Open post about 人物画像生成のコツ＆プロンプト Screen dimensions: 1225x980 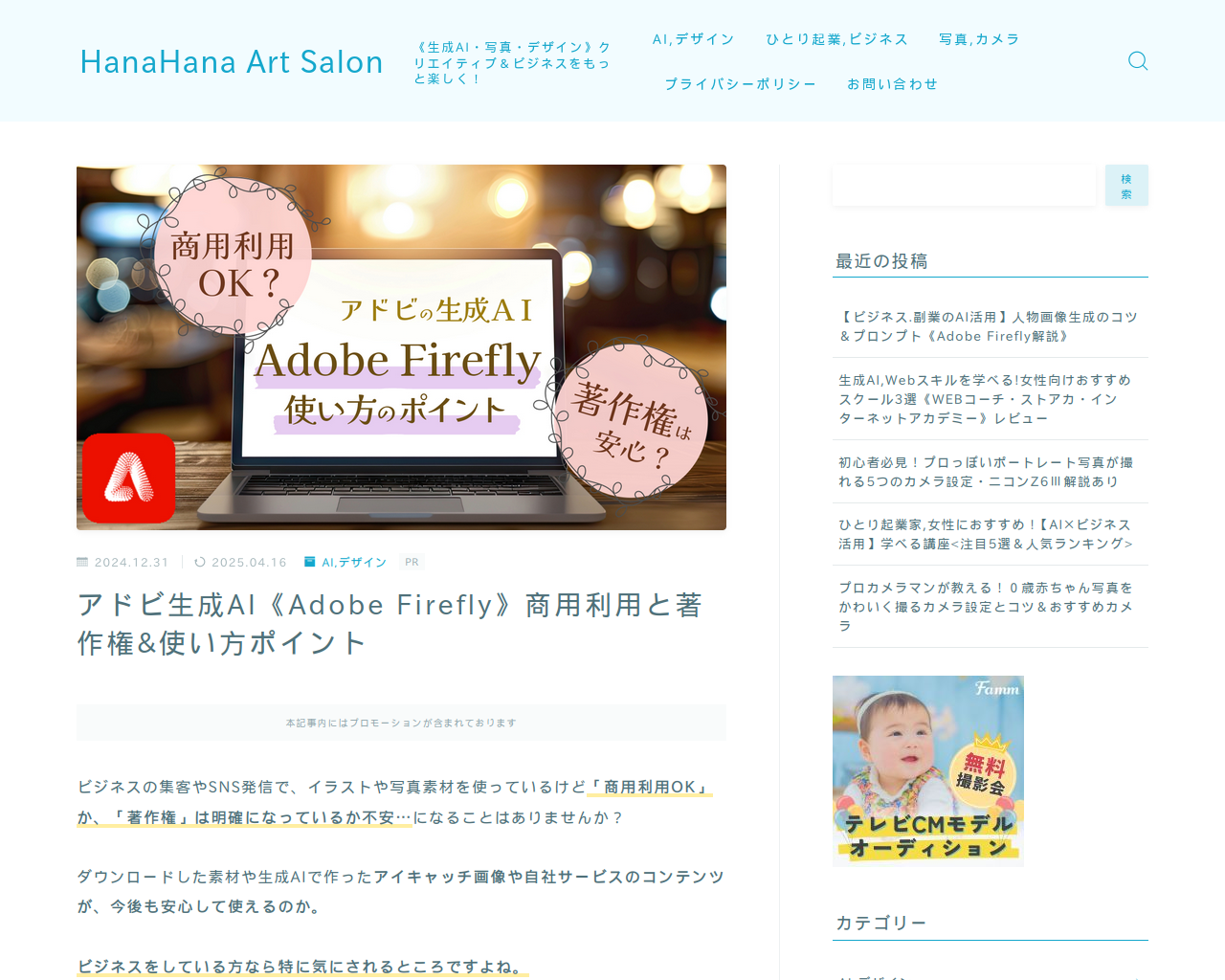(x=990, y=326)
